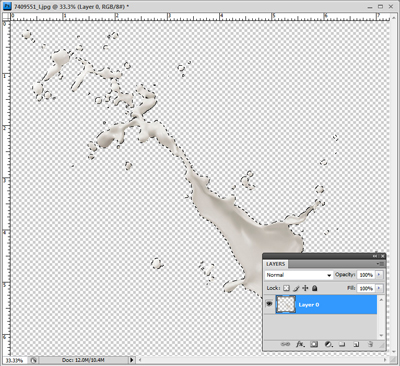Switch to the LAYERS tab
This screenshot has height=366, width=400.
coord(275,264)
